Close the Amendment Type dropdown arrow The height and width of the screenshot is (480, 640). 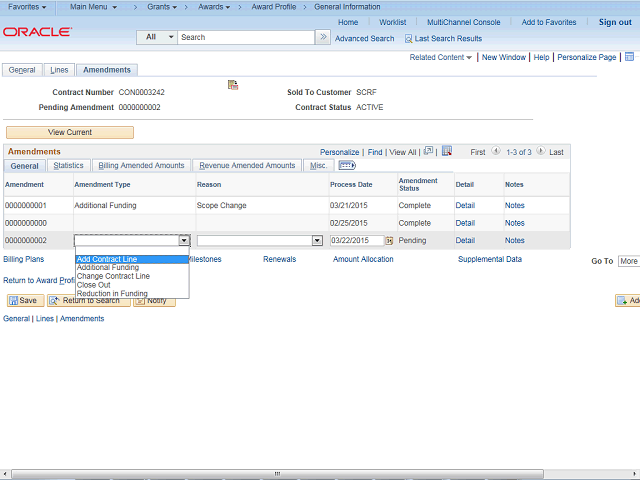click(x=184, y=240)
